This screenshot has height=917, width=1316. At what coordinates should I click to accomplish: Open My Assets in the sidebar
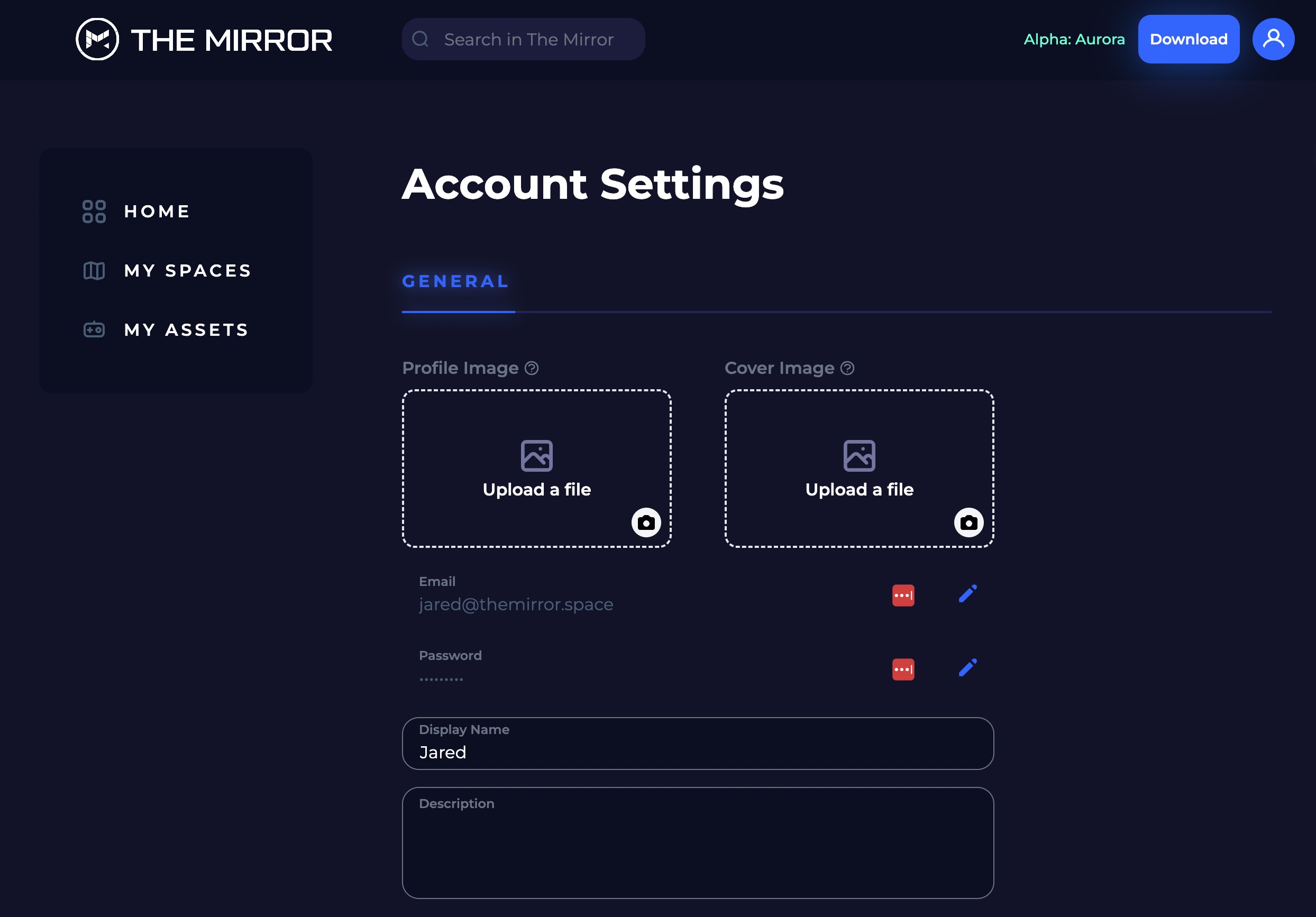point(186,329)
